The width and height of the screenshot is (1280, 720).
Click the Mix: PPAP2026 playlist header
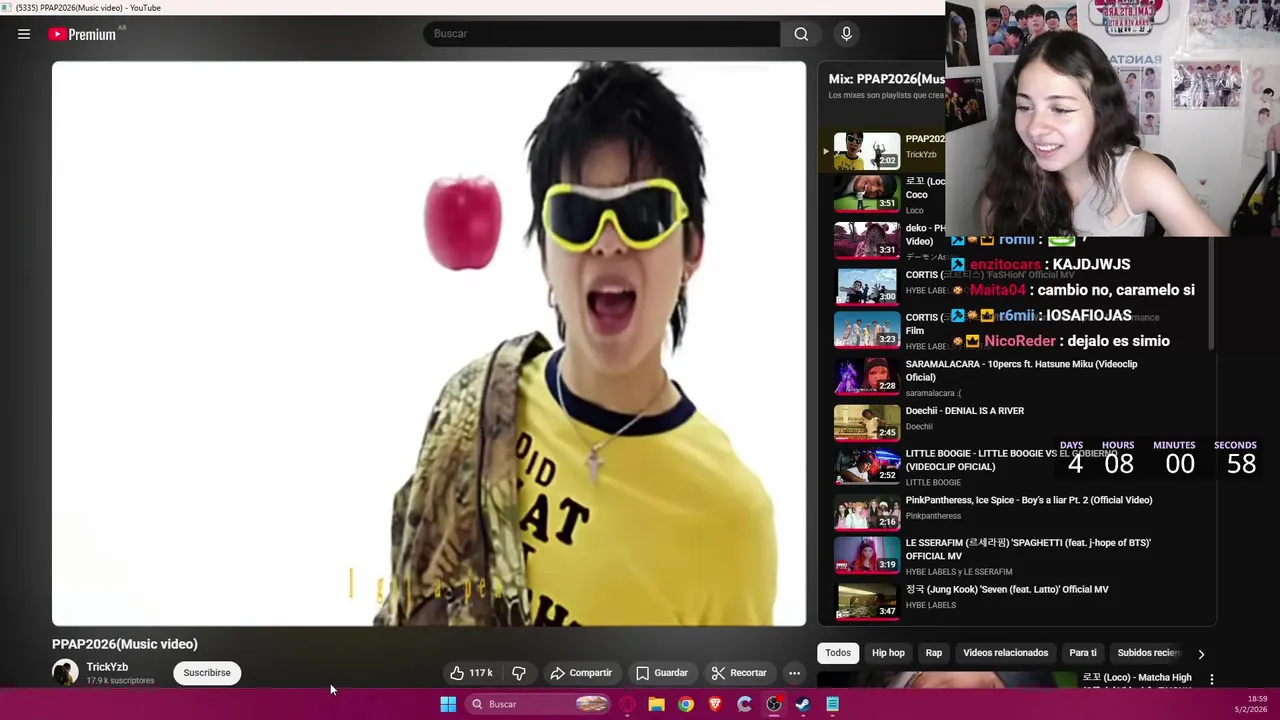pyautogui.click(x=886, y=79)
